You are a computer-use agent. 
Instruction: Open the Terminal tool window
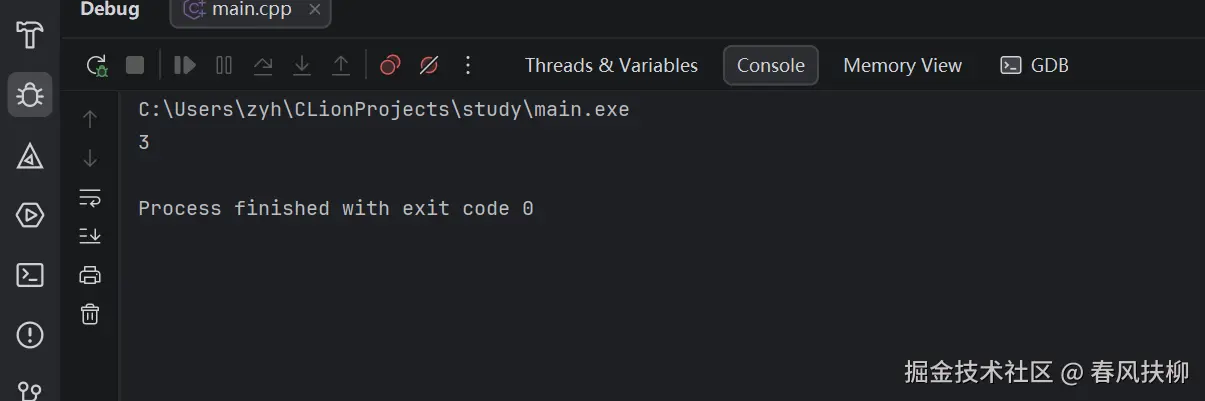[x=30, y=275]
